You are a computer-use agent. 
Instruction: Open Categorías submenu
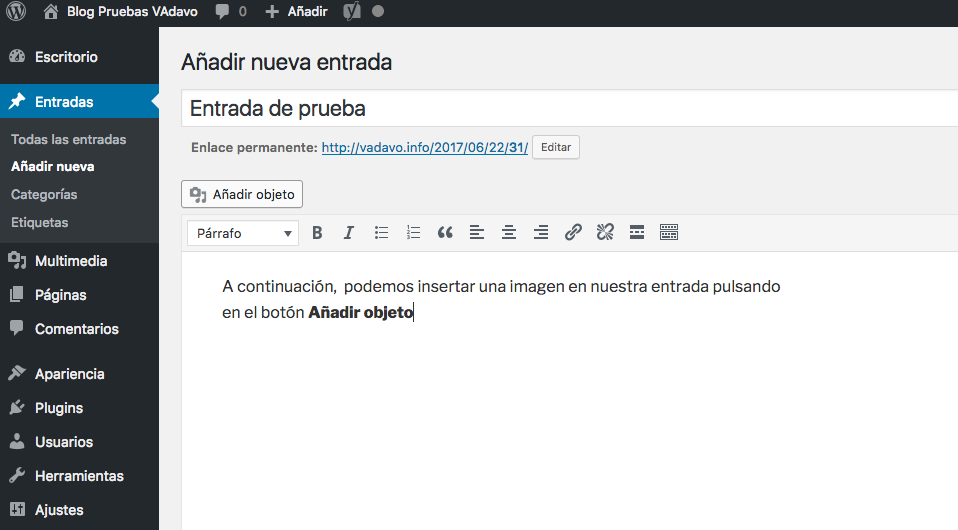44,194
